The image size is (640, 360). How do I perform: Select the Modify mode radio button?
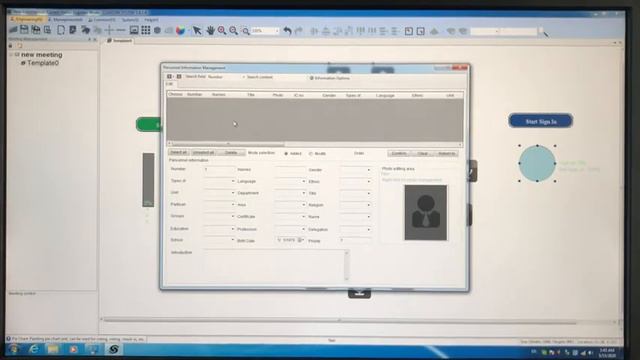311,153
